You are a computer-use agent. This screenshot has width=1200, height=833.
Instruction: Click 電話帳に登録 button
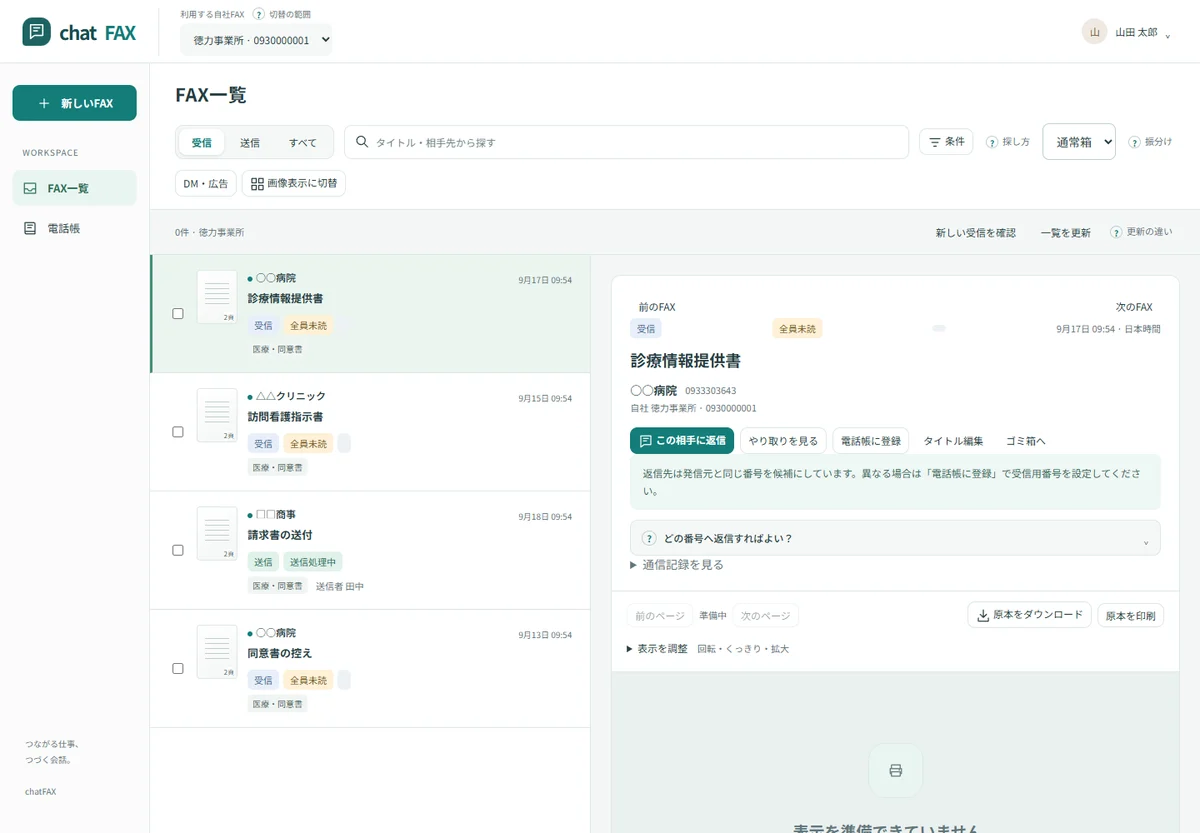(871, 441)
